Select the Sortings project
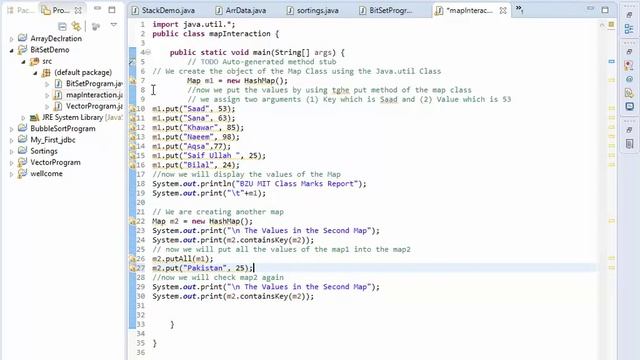Viewport: 640px width, 360px height. tap(44, 151)
